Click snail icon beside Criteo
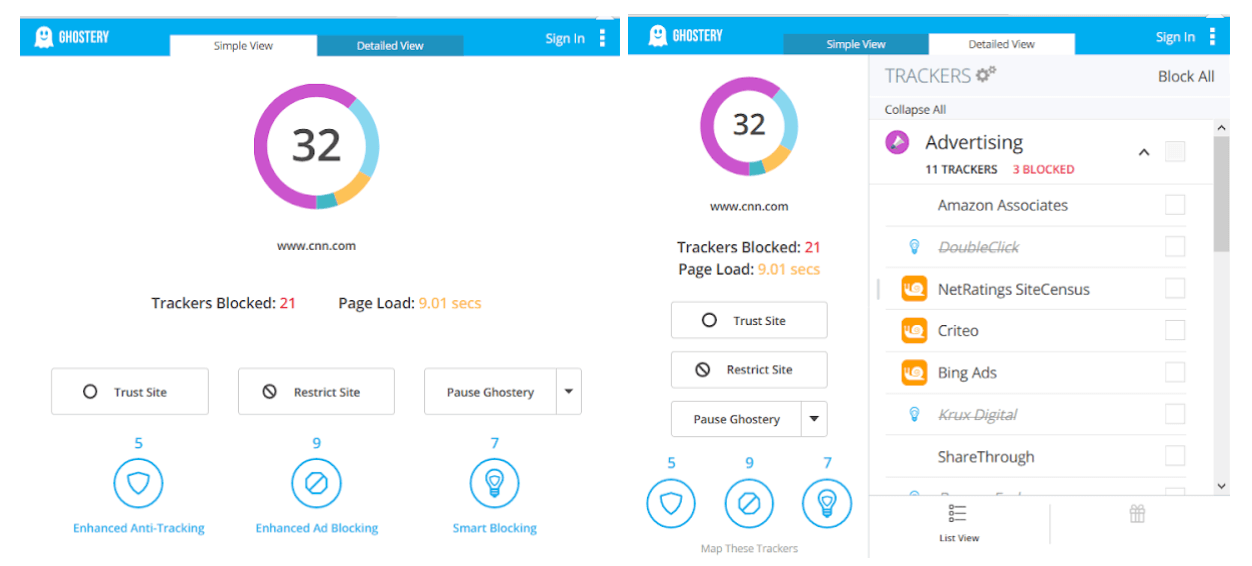1252x566 pixels. point(914,330)
